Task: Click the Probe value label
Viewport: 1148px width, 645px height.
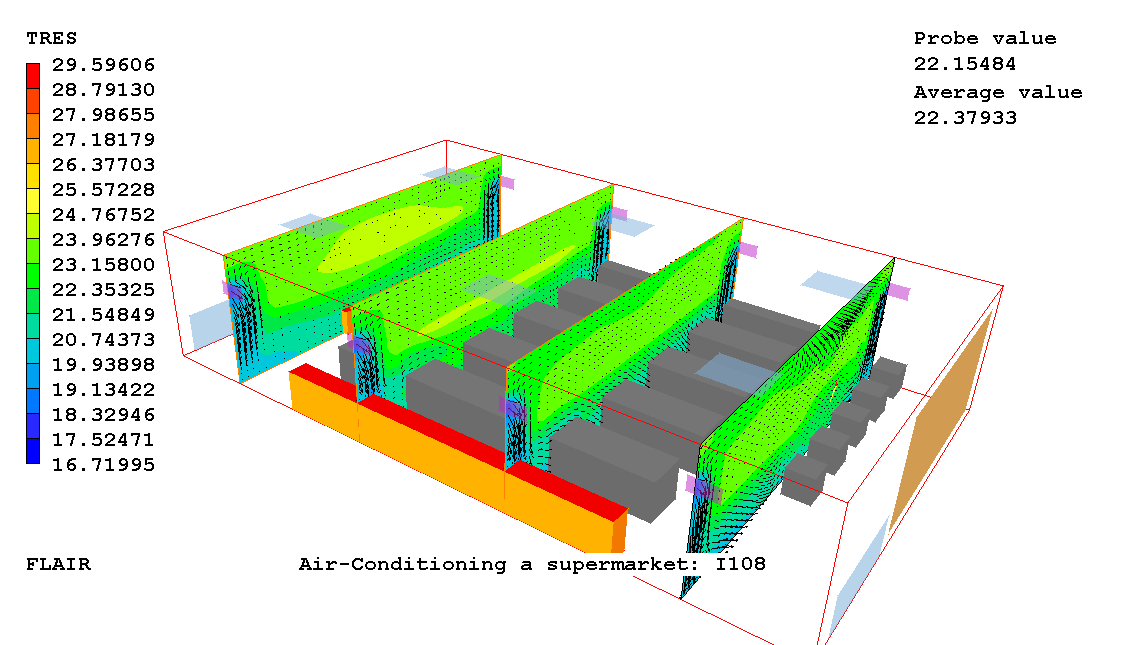Action: (x=984, y=38)
